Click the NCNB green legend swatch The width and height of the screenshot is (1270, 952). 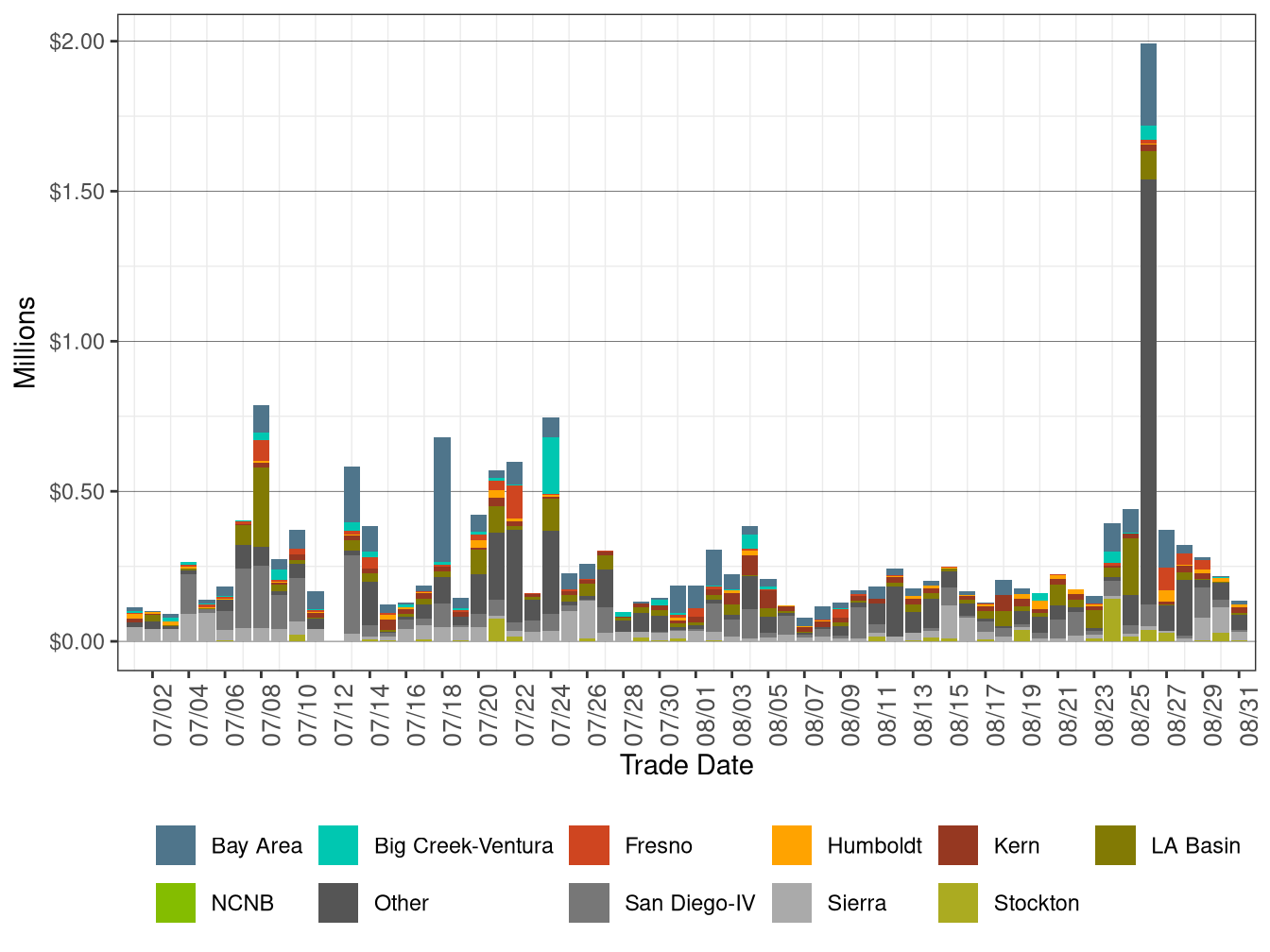(176, 903)
